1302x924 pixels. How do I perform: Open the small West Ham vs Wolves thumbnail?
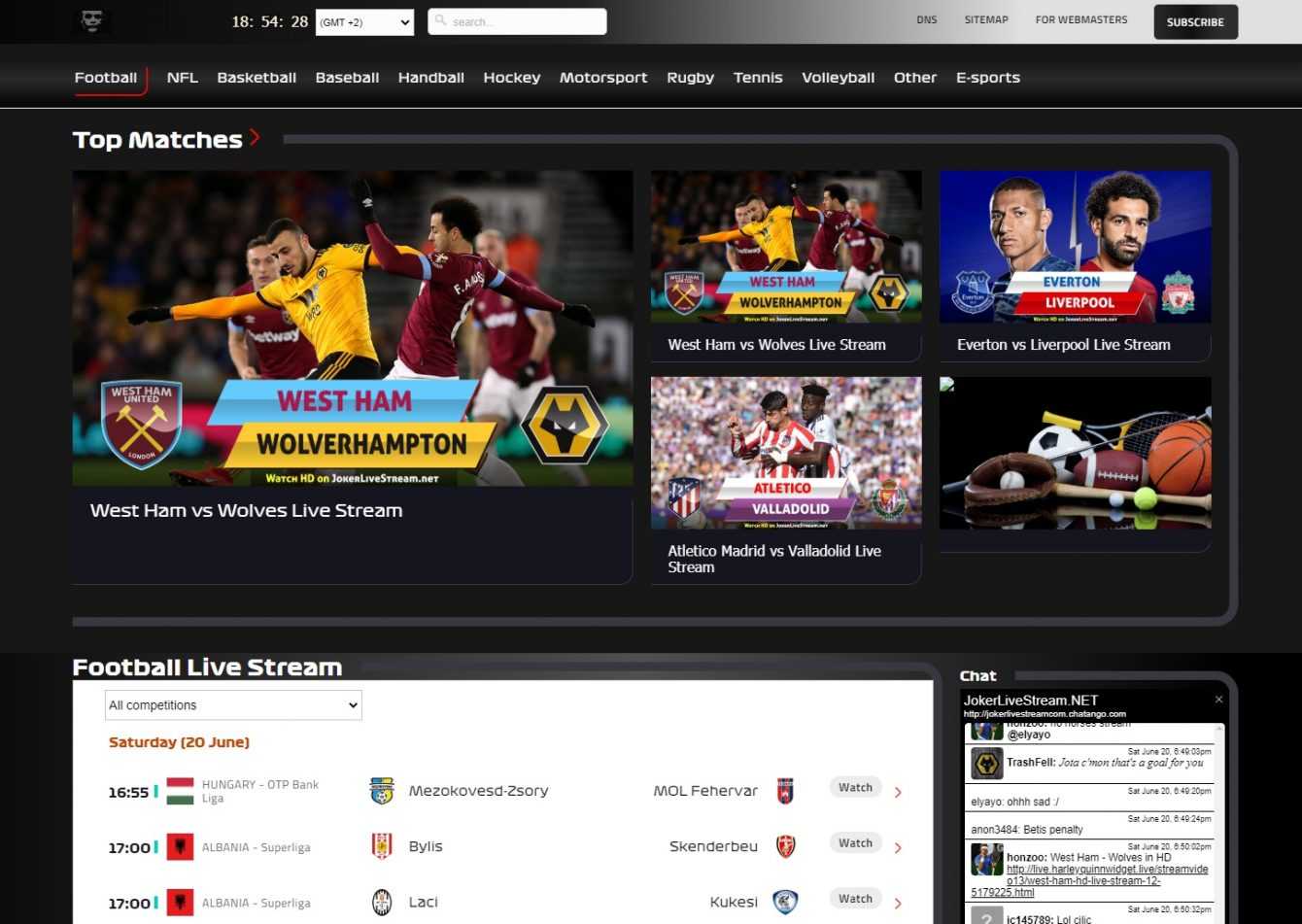pyautogui.click(x=786, y=247)
